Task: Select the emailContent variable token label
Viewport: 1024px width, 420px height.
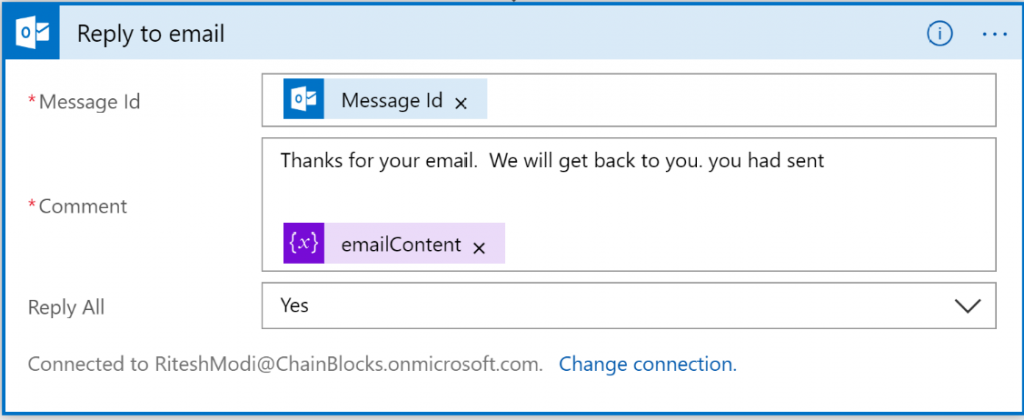Action: 400,245
